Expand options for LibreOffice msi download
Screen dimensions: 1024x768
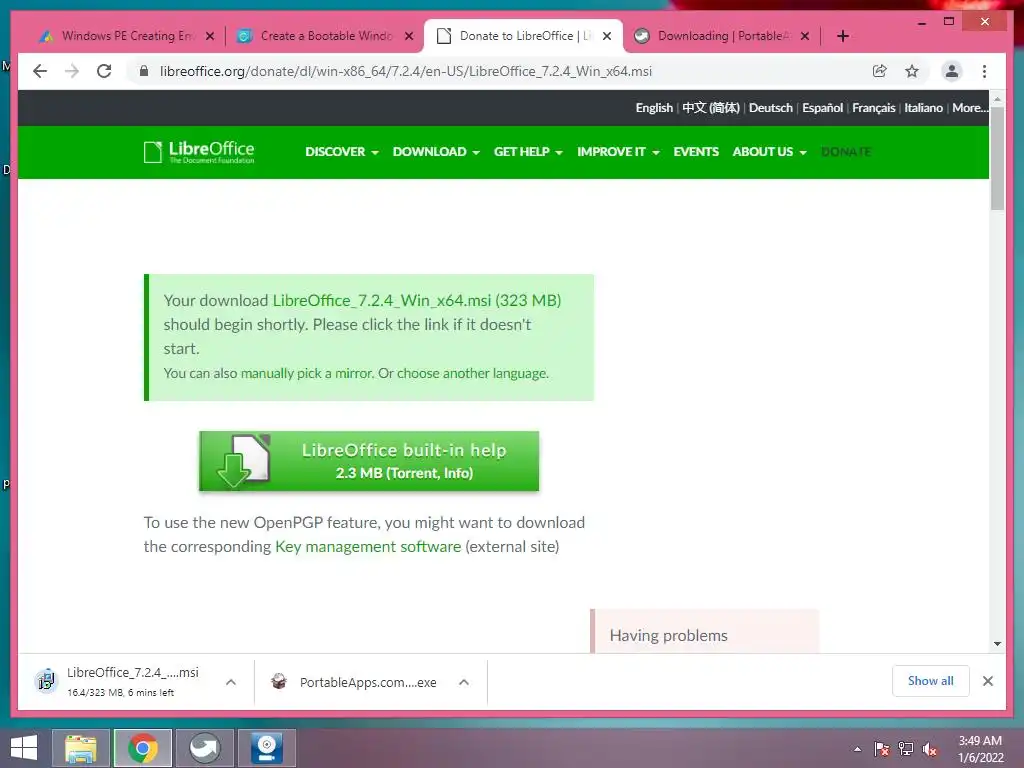[231, 682]
